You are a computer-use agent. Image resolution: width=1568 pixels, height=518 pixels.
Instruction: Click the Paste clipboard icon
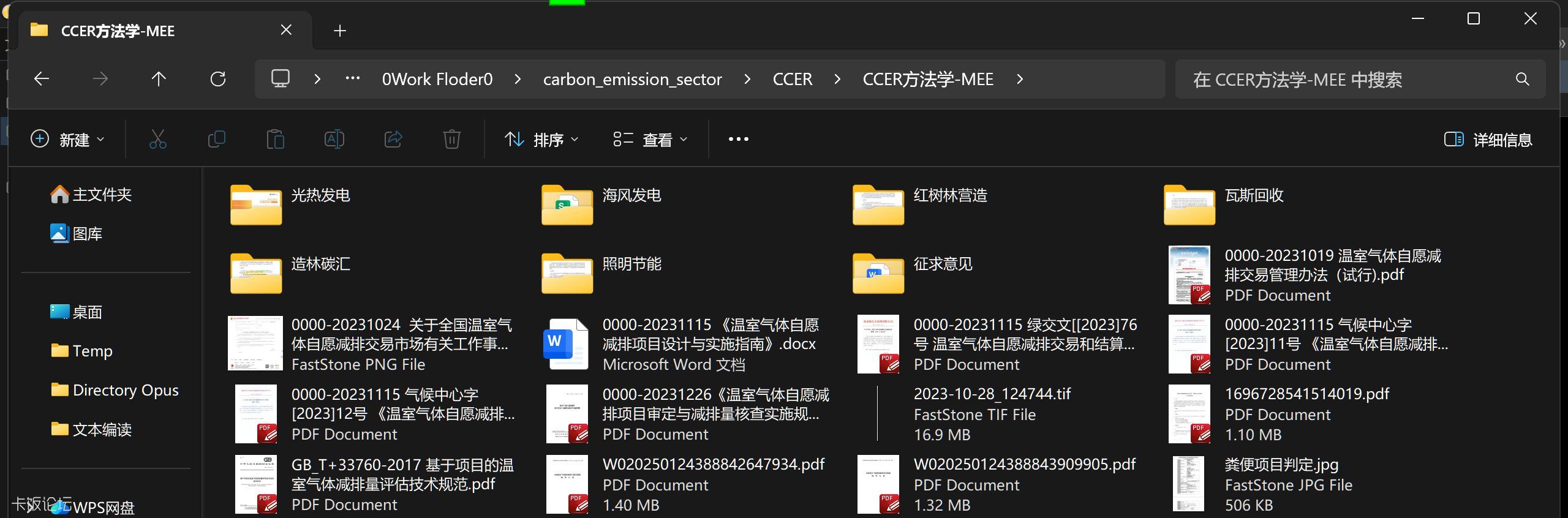tap(275, 140)
